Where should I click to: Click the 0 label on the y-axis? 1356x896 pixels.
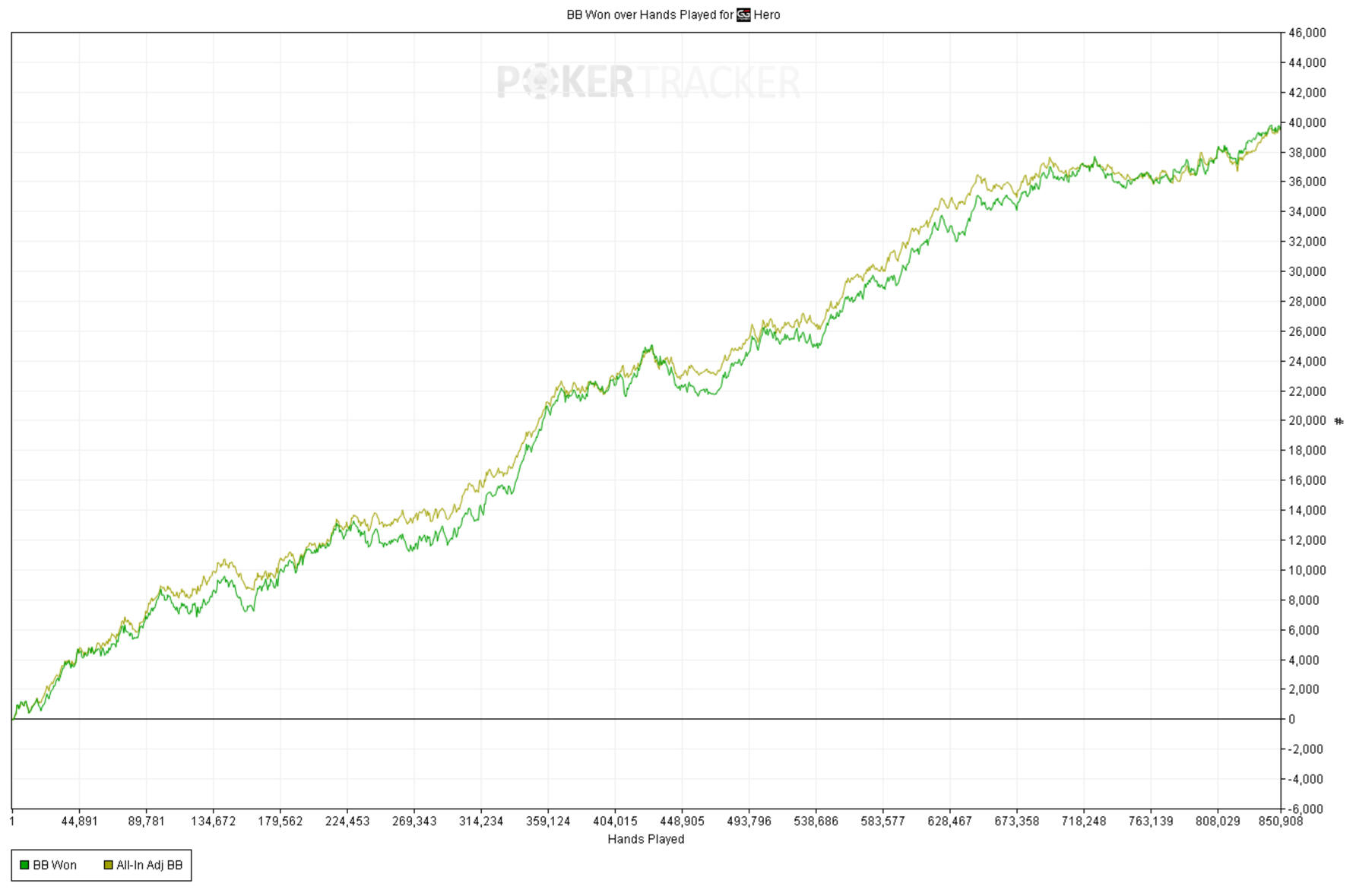click(x=1291, y=719)
